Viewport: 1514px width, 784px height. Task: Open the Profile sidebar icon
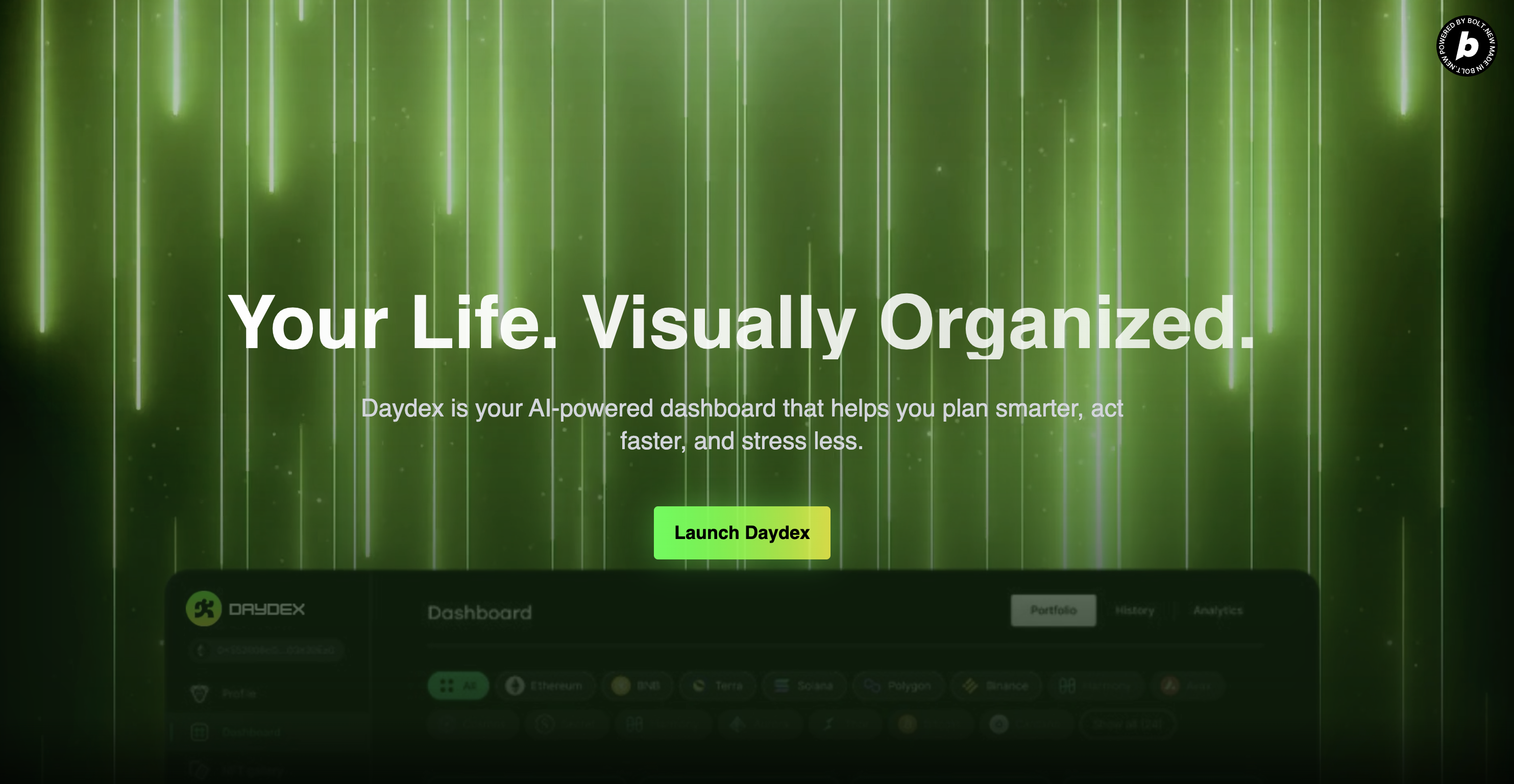[200, 694]
